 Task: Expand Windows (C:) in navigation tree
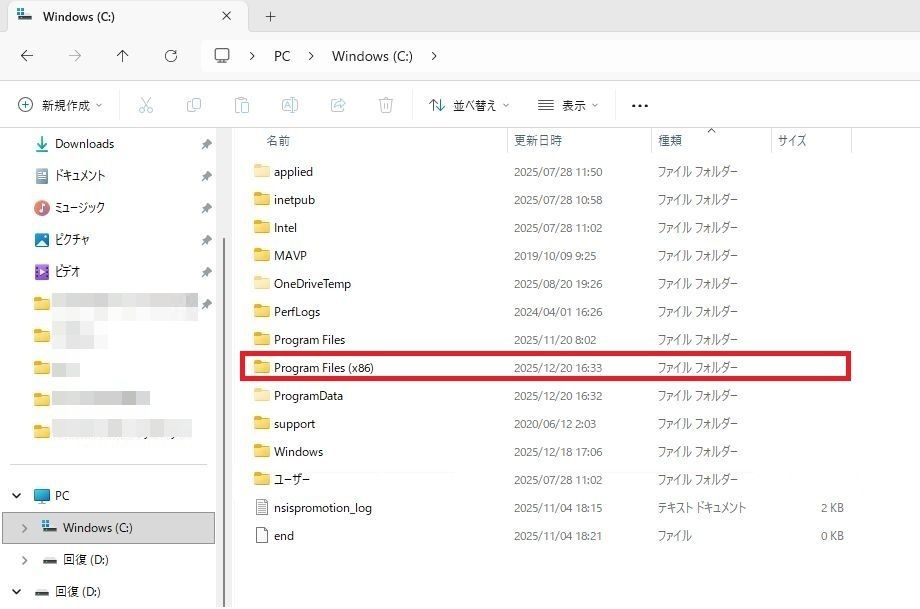(x=24, y=528)
